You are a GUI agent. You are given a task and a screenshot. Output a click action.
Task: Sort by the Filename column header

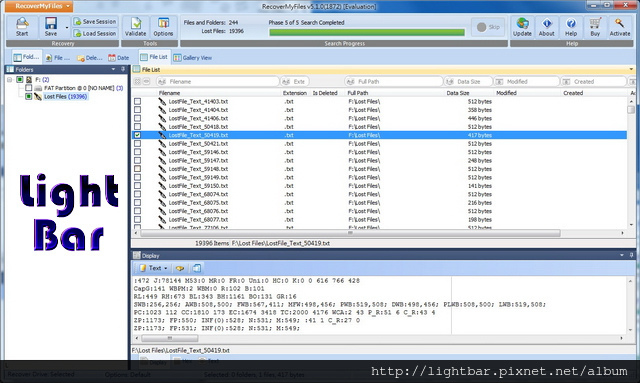click(169, 93)
